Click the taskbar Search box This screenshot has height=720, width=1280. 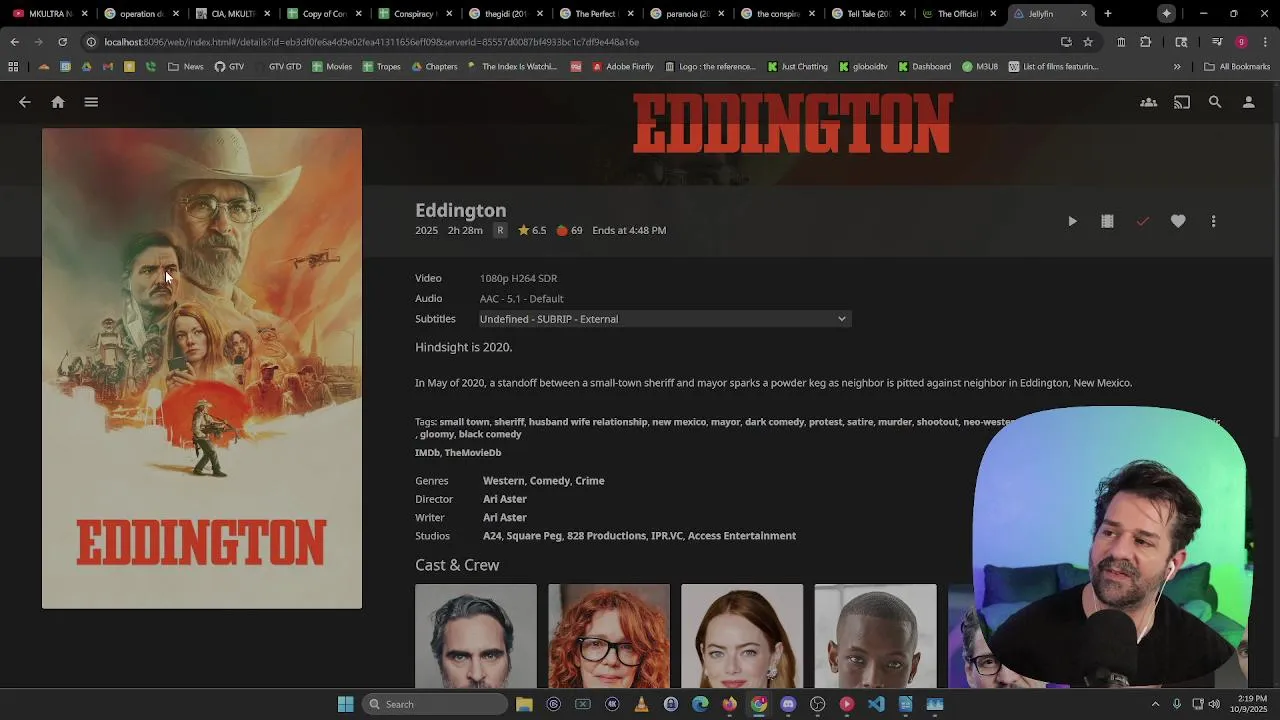click(x=435, y=704)
